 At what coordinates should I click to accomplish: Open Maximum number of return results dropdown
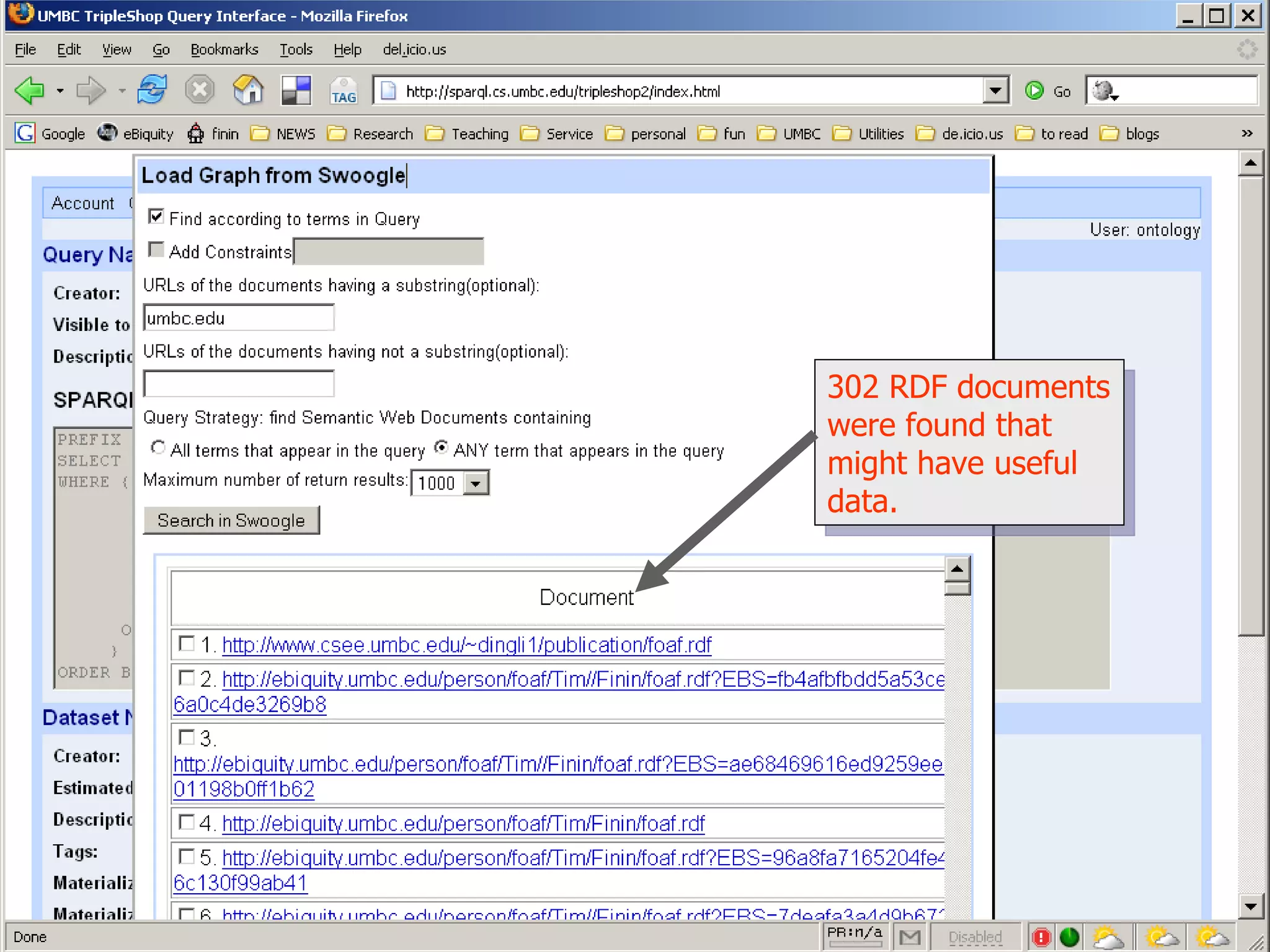476,483
